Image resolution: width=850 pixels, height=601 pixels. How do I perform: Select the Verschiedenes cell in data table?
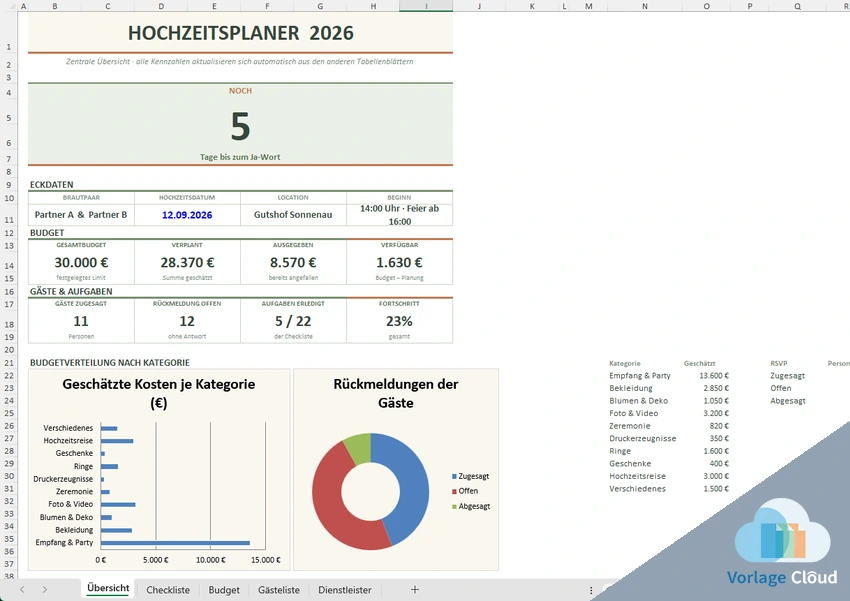(x=637, y=489)
